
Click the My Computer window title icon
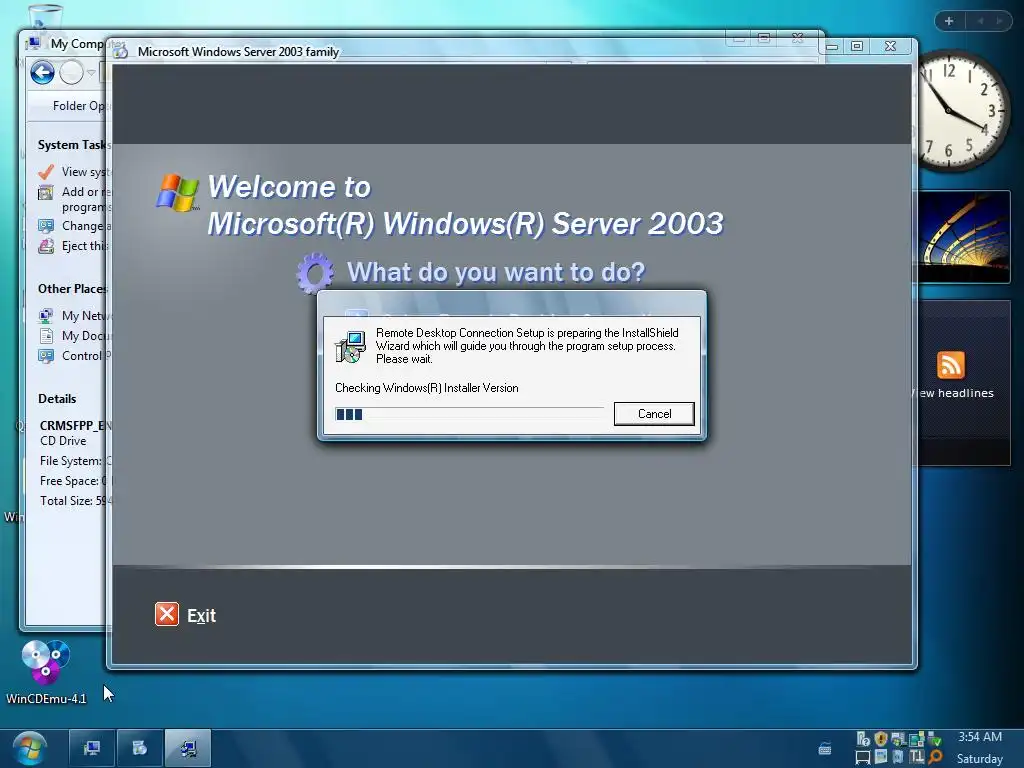(x=33, y=43)
